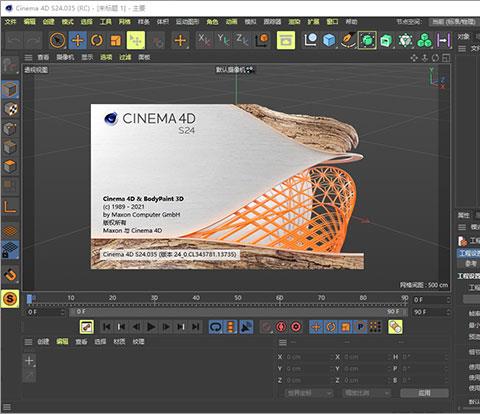This screenshot has height=414, width=480.
Task: Open the 运动图形 (MoGraph) menu
Action: pyautogui.click(x=187, y=22)
